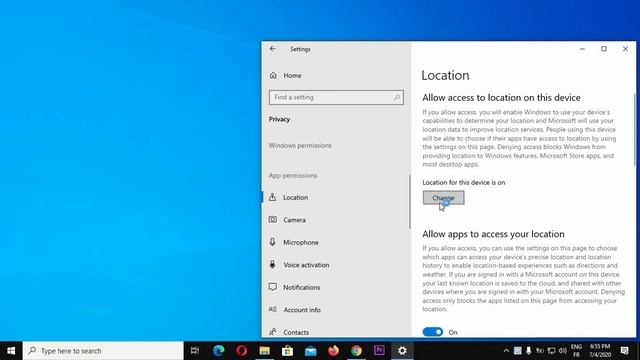Viewport: 640px width, 360px height.
Task: Click "Location for this device is on" text
Action: click(464, 182)
